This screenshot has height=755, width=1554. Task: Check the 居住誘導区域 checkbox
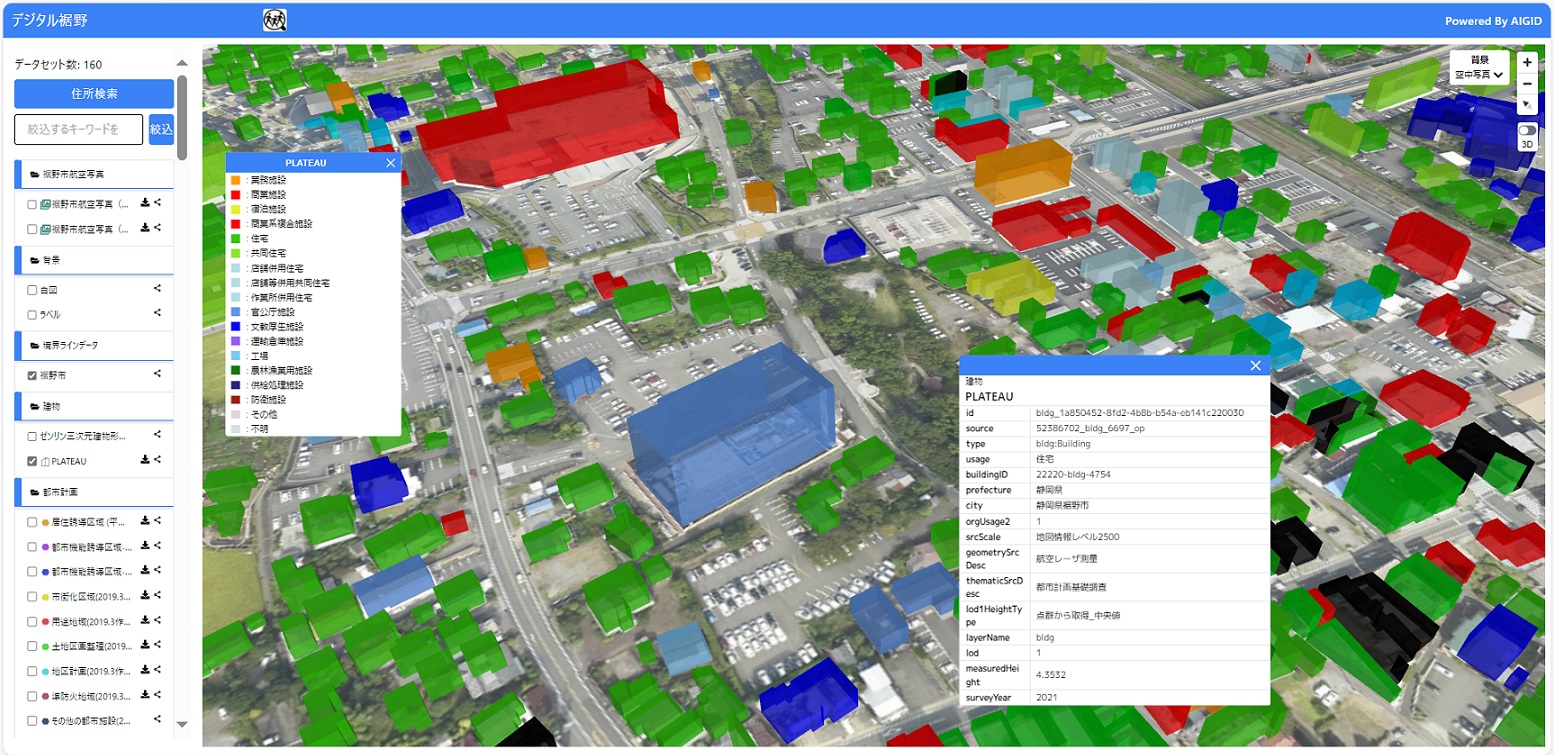pyautogui.click(x=32, y=522)
